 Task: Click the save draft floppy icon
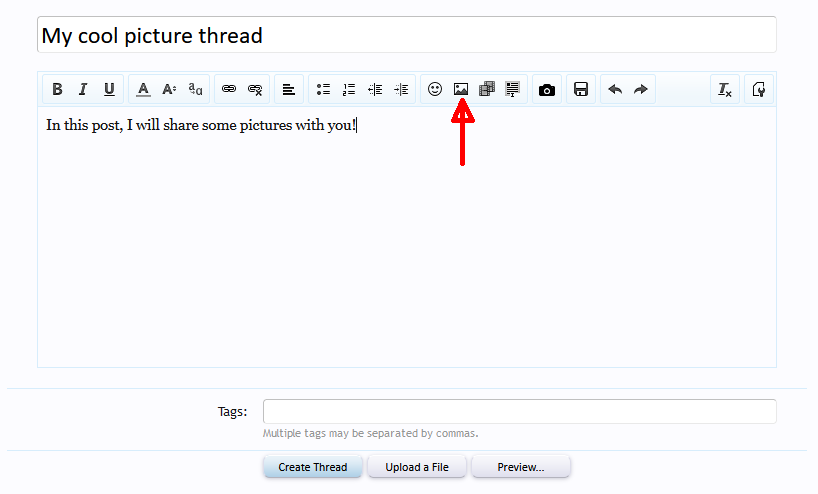click(581, 89)
